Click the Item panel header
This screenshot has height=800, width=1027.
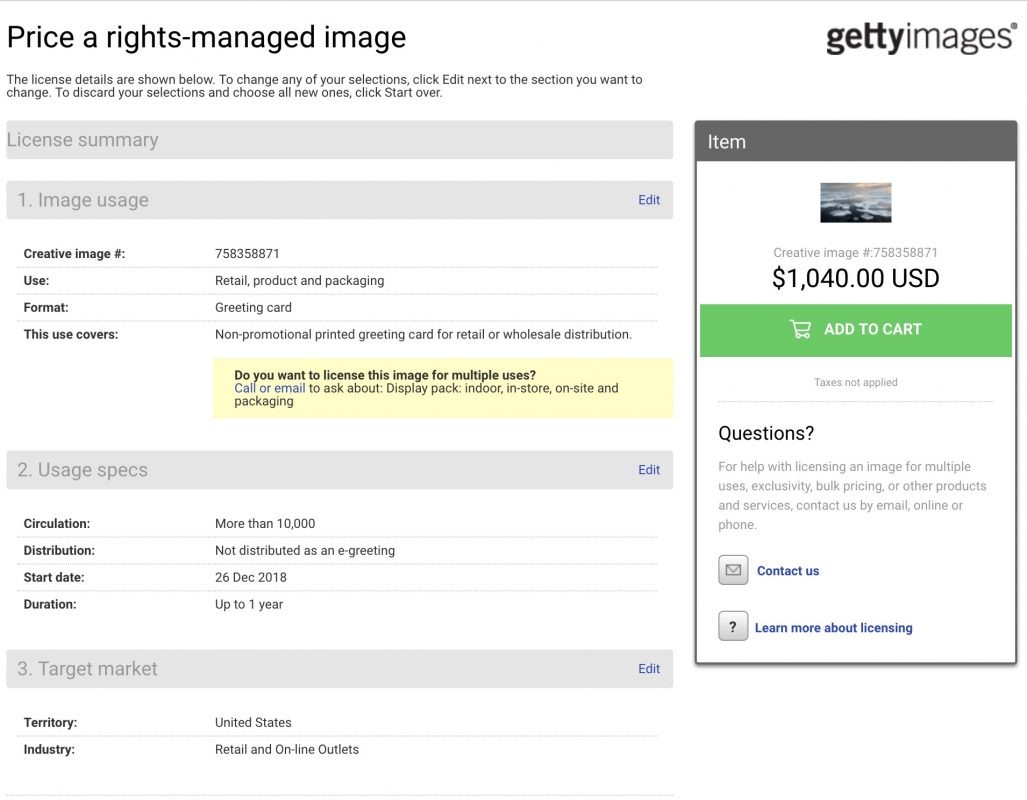tap(855, 142)
